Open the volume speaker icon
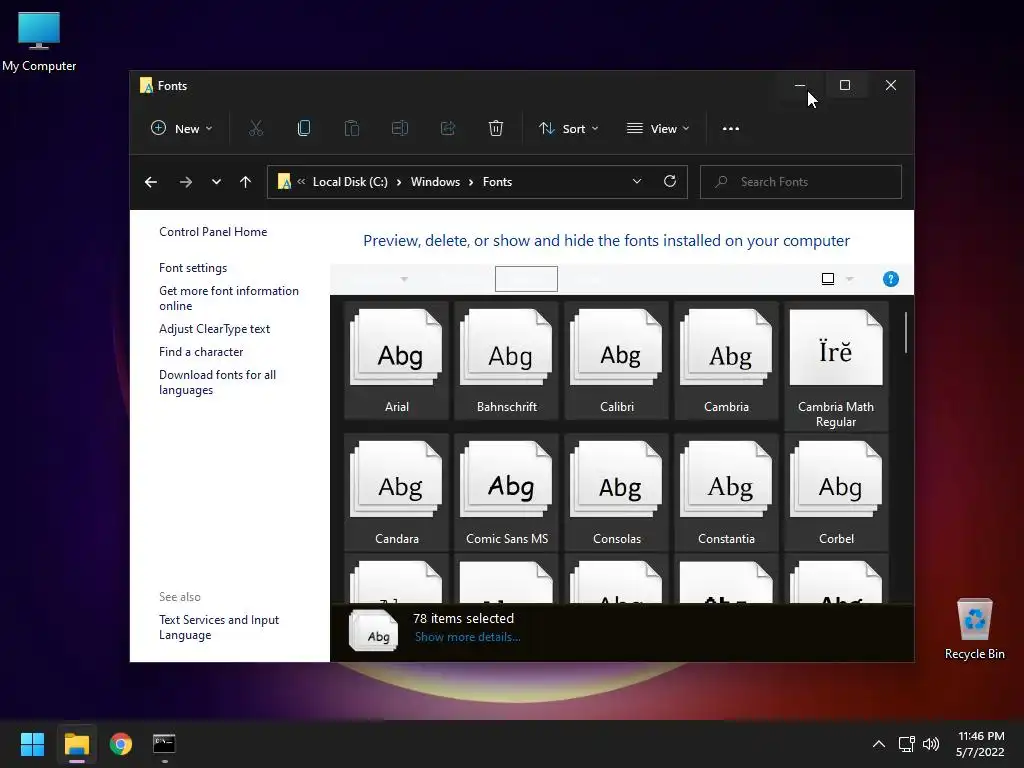This screenshot has height=768, width=1024. tap(931, 744)
